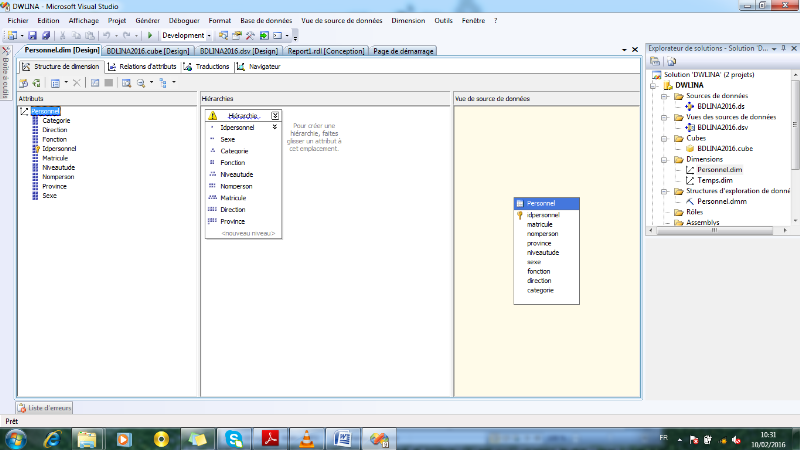Switch to the BDLINA2016.cube [Design] tab

[149, 50]
